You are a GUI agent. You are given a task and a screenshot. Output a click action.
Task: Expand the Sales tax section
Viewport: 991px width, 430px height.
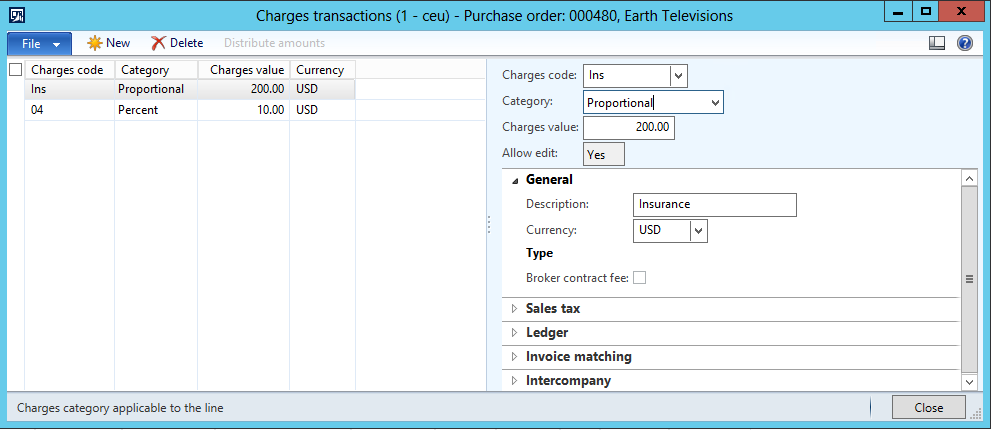click(x=515, y=309)
